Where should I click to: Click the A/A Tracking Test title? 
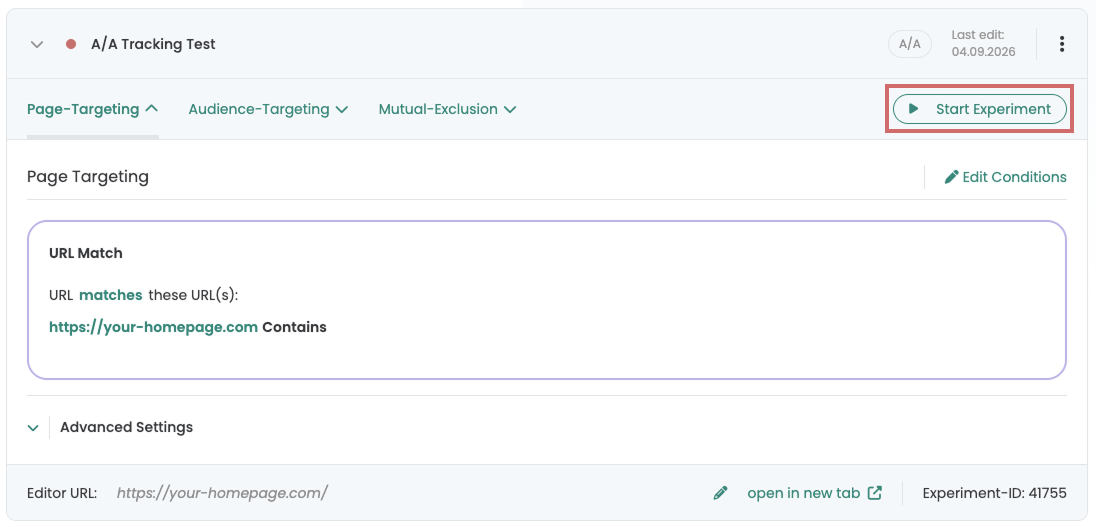coord(153,44)
